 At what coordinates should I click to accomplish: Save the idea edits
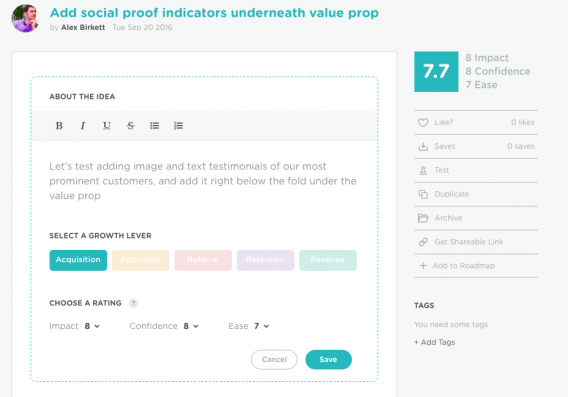coord(329,360)
